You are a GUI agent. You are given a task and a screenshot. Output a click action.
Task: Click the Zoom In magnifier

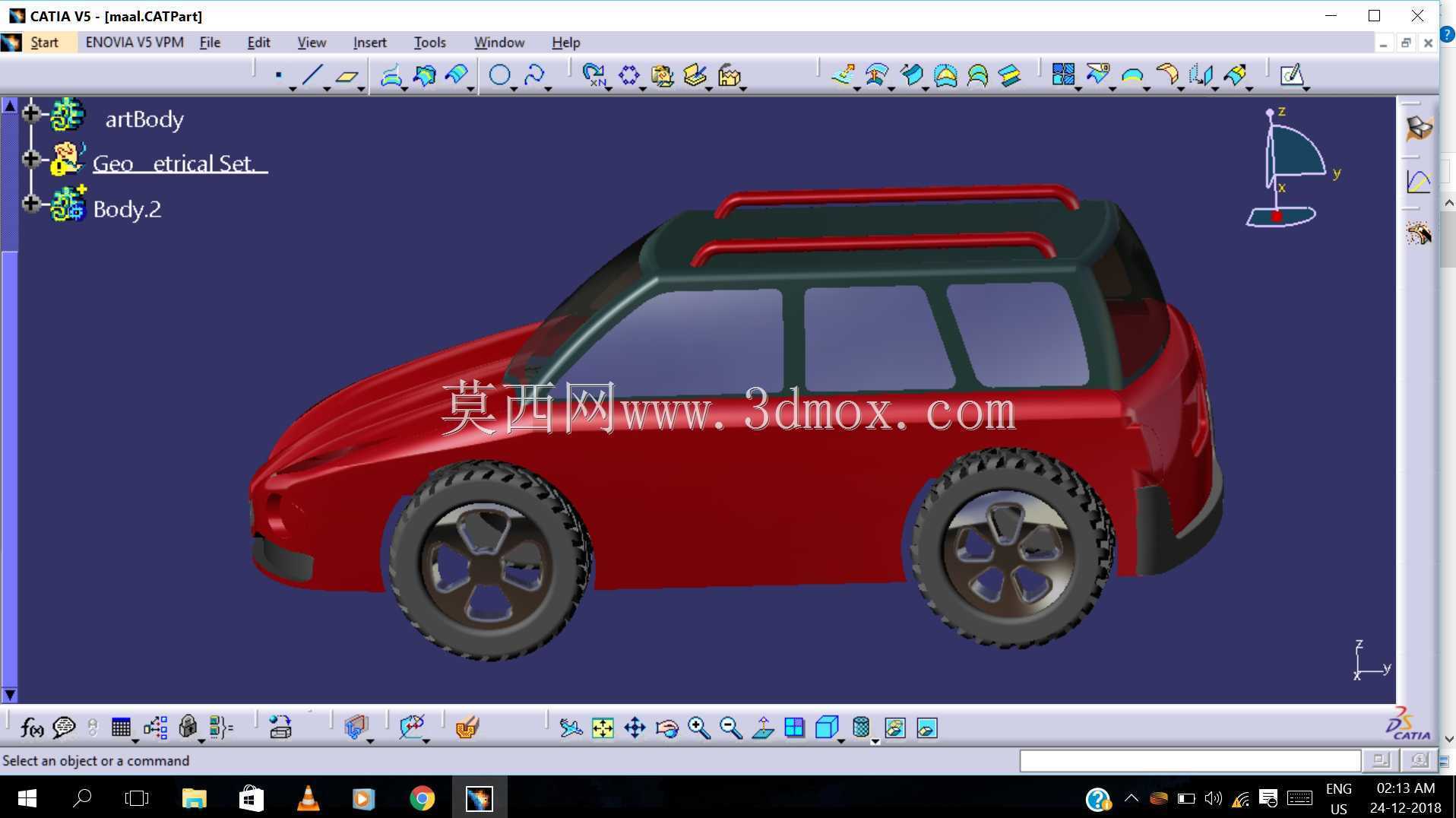point(698,728)
